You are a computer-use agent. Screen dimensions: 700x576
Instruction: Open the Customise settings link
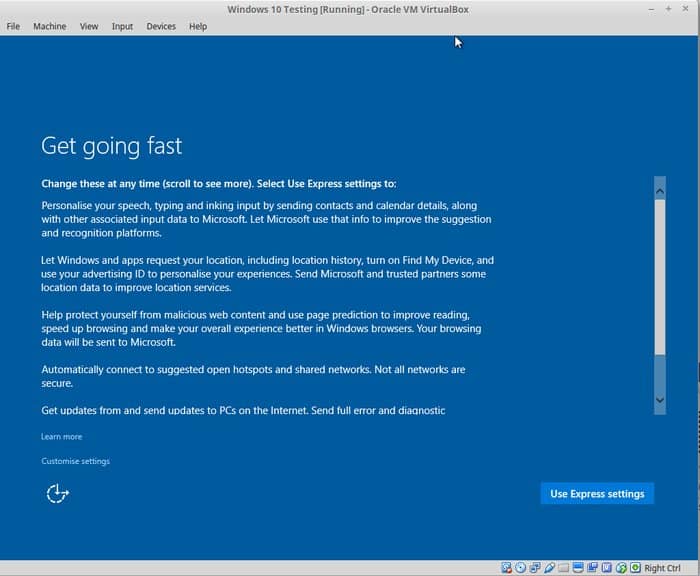75,461
